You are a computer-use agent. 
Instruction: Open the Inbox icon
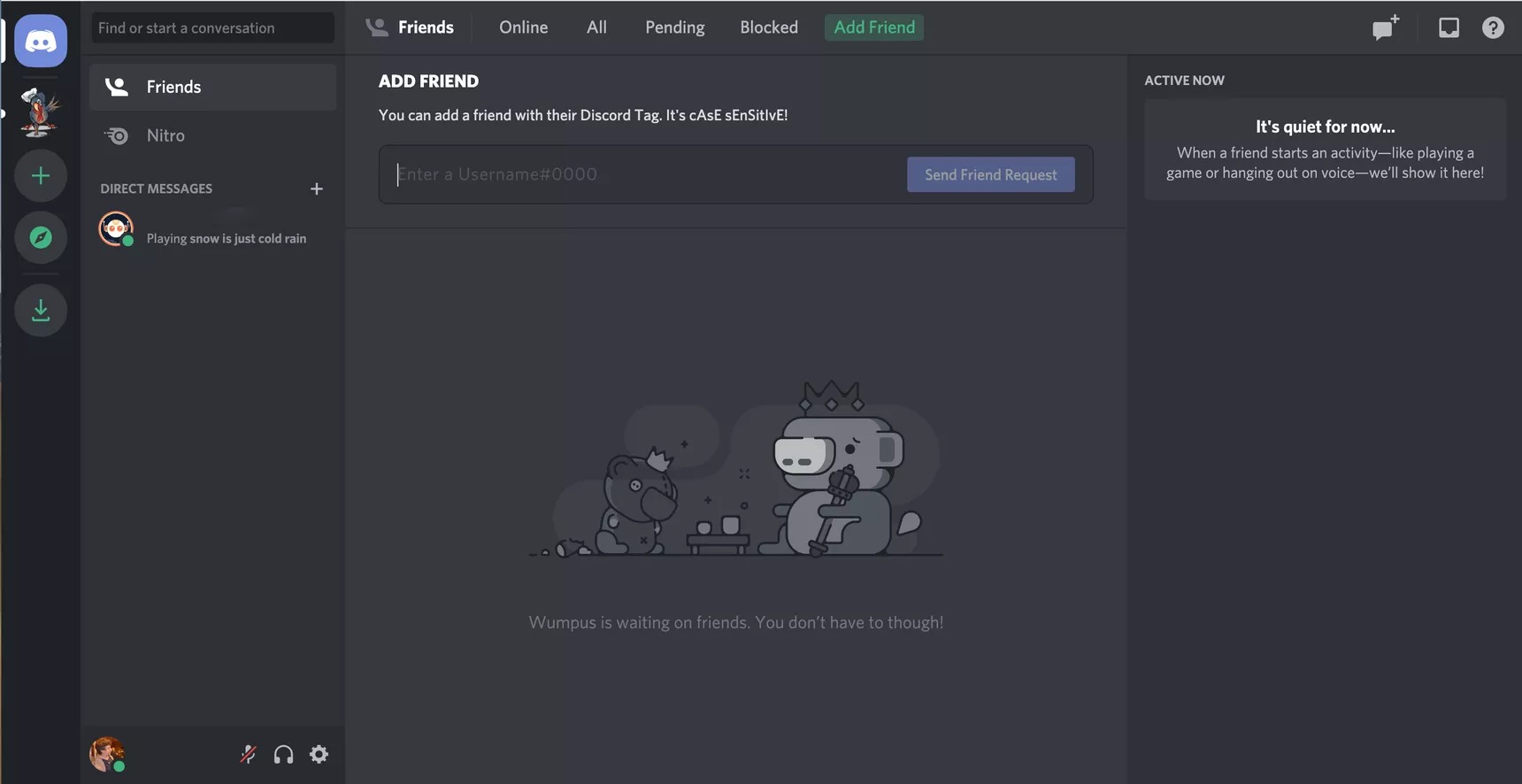1449,28
